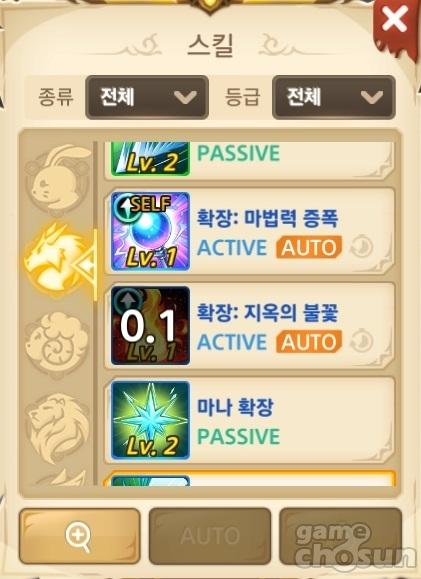The image size is (421, 579).
Task: Select the sheep sidebar icon
Action: point(57,343)
